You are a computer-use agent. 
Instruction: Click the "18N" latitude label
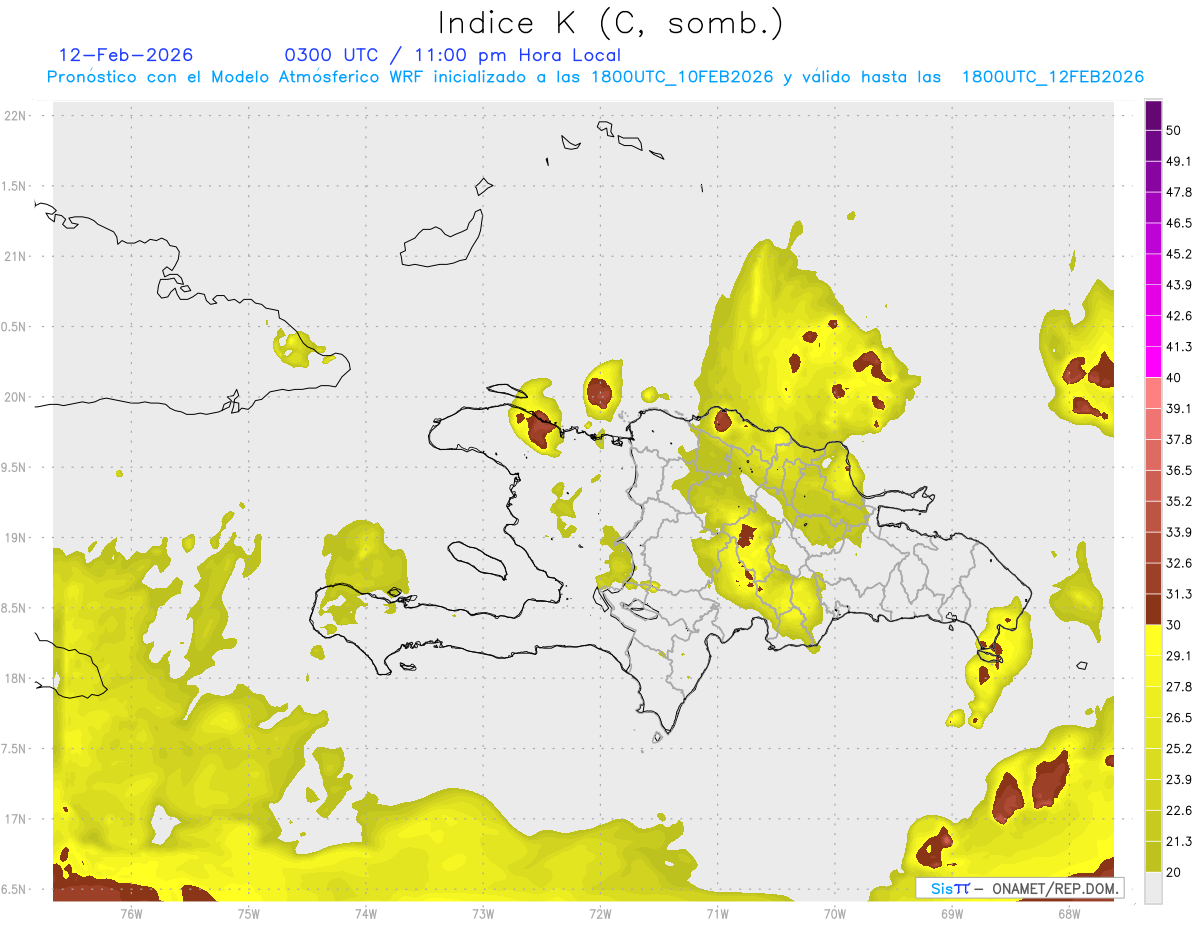tap(16, 679)
